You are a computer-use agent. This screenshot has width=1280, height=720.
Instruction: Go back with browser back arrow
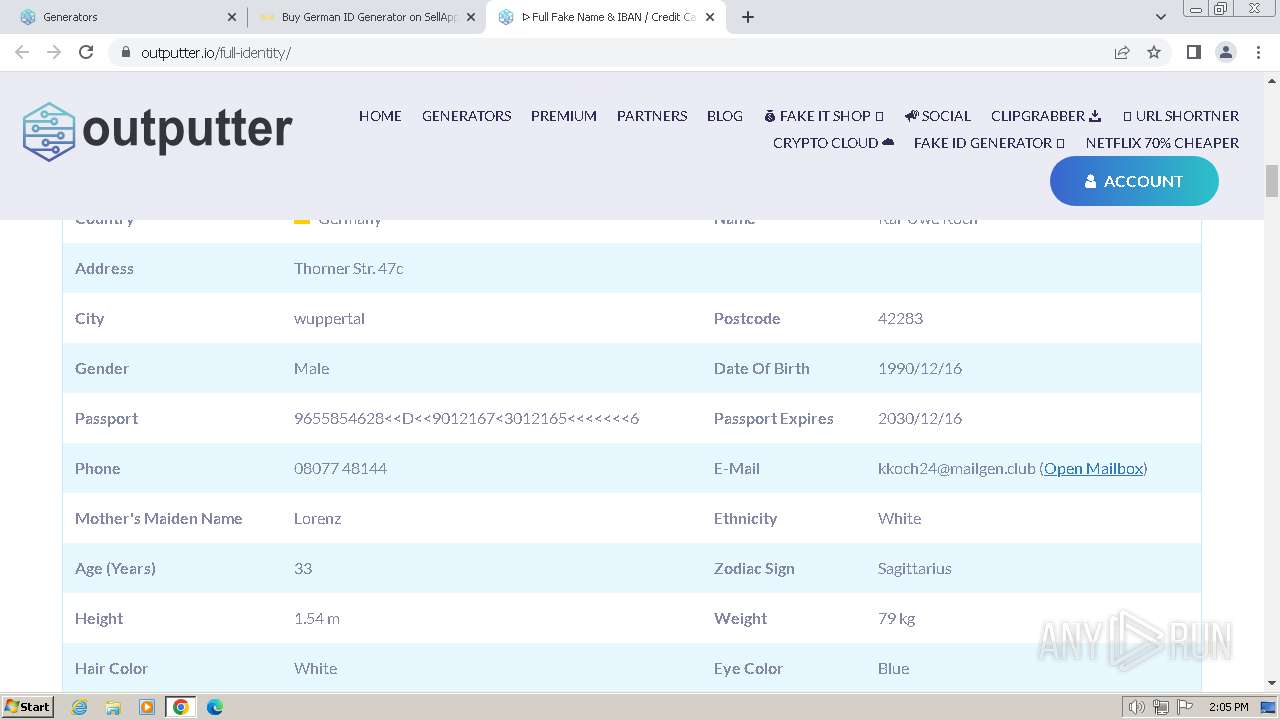tap(22, 52)
